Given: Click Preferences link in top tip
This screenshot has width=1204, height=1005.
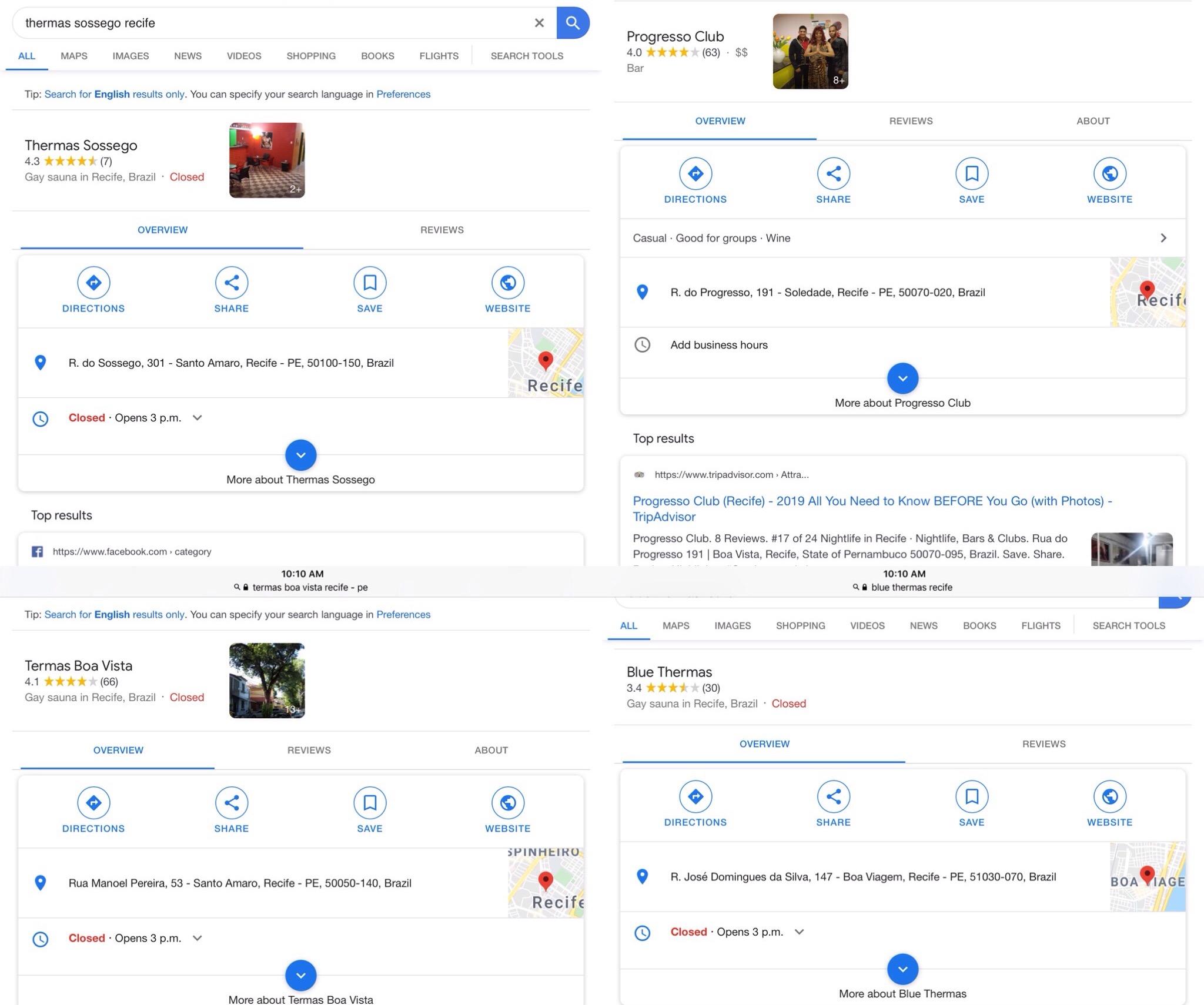Looking at the screenshot, I should point(403,94).
